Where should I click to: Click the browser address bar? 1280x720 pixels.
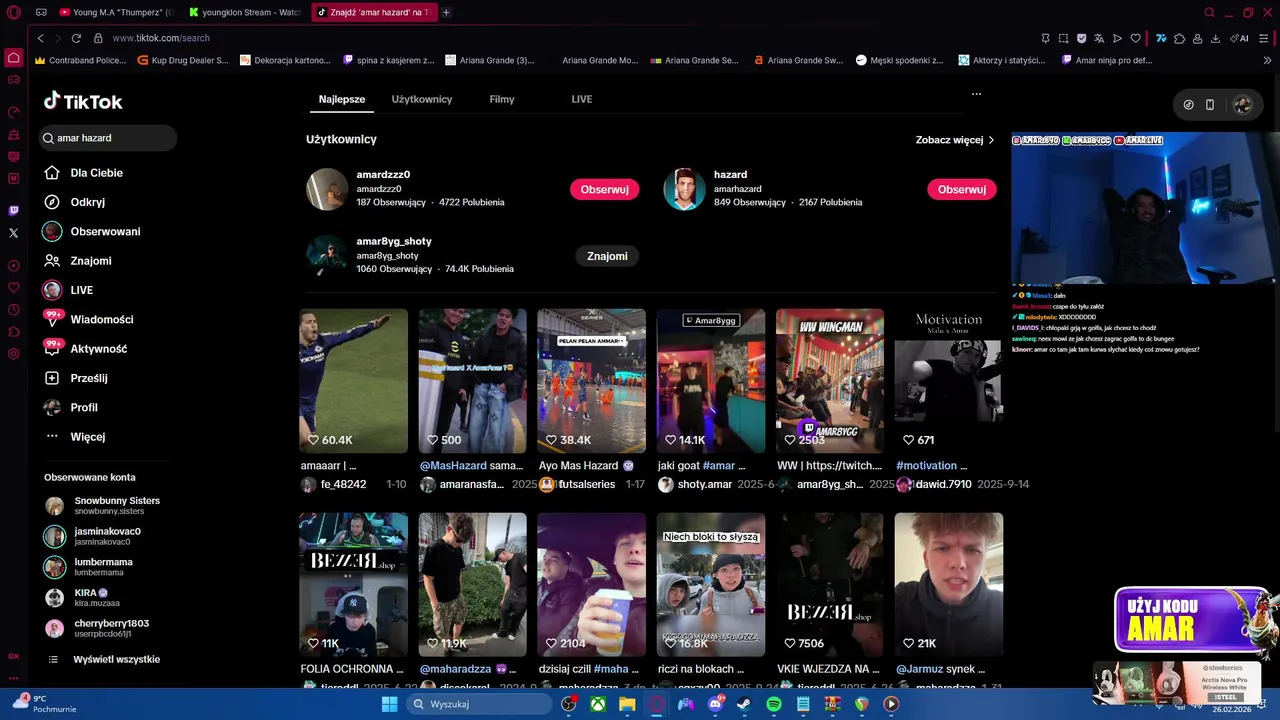560,38
